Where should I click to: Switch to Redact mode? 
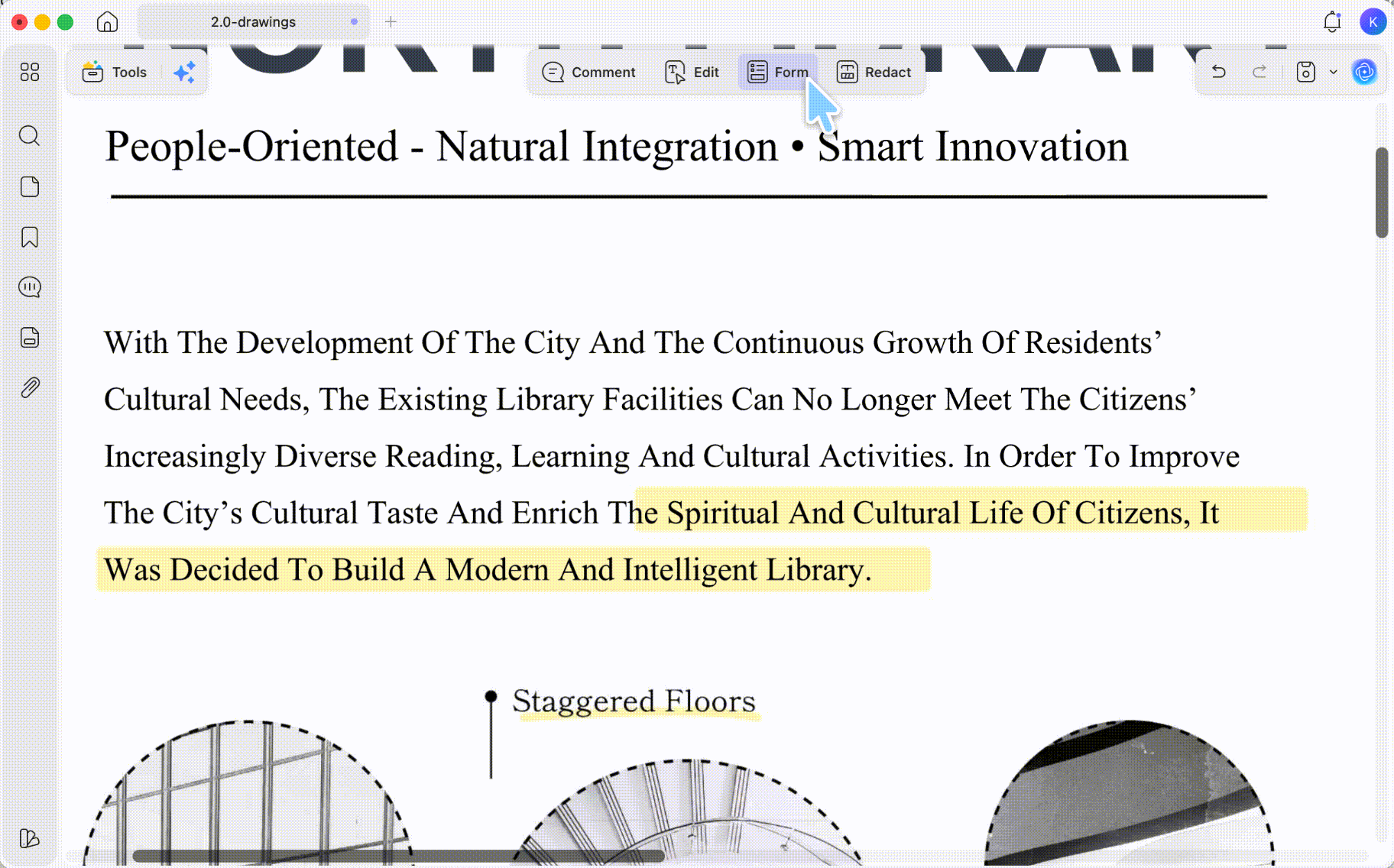[874, 72]
